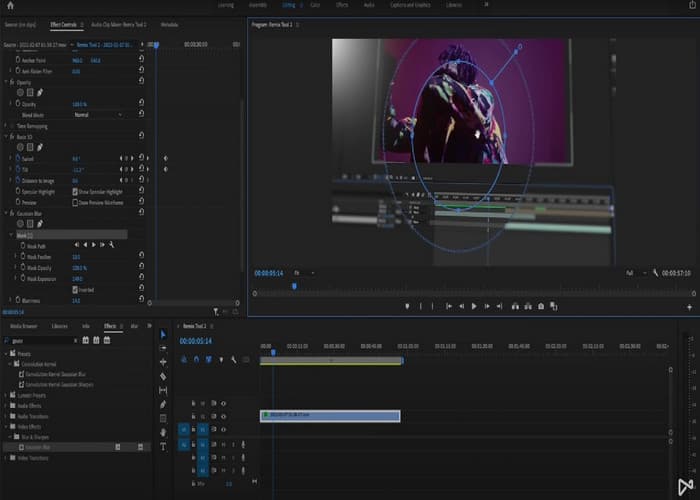This screenshot has width=700, height=500.
Task: Select the Rectangle tool
Action: [163, 418]
